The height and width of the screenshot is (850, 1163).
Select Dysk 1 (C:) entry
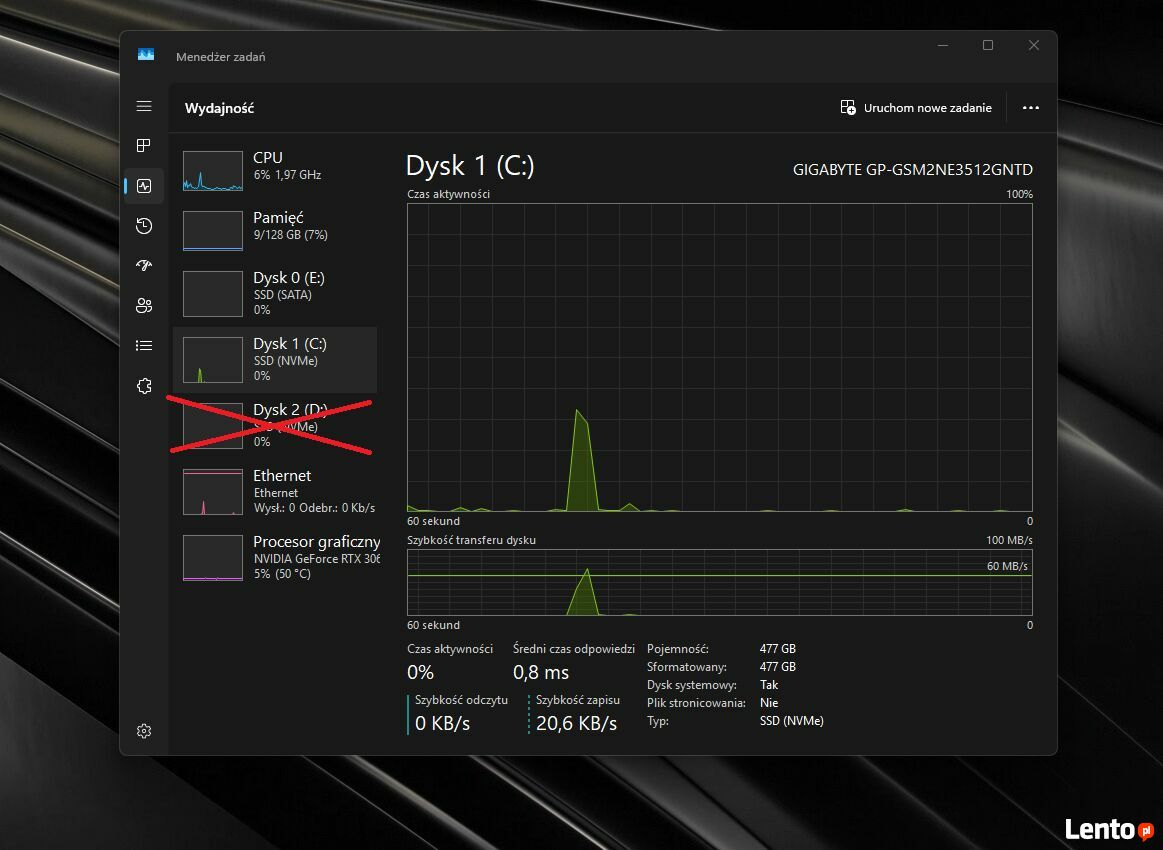275,359
